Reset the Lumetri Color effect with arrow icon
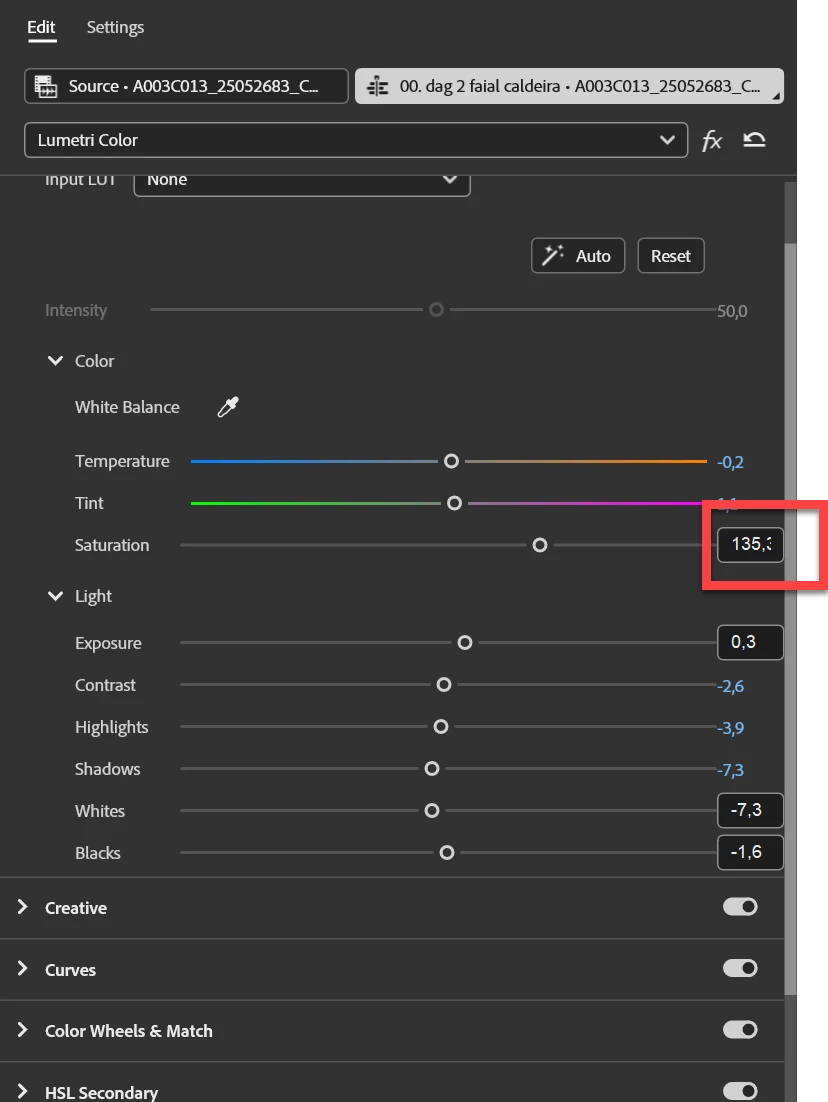 754,140
